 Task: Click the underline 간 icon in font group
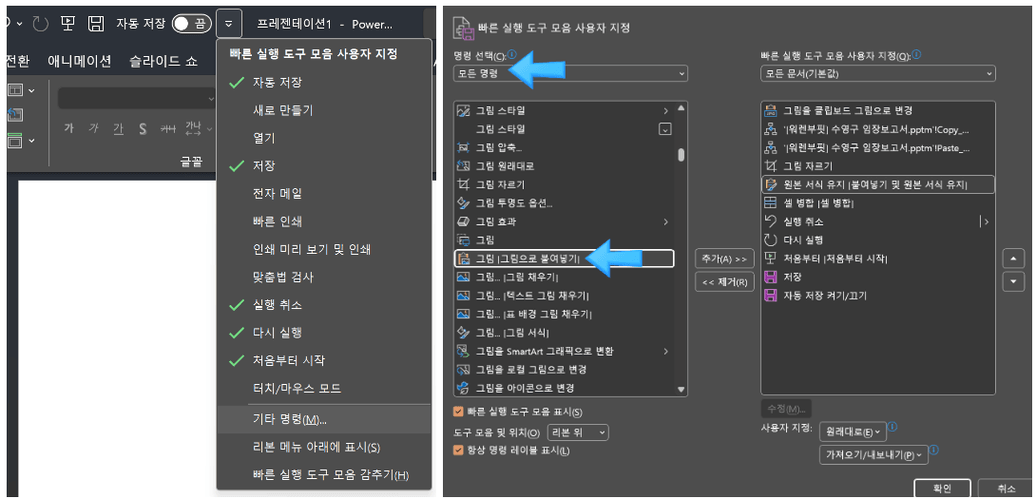coord(118,129)
